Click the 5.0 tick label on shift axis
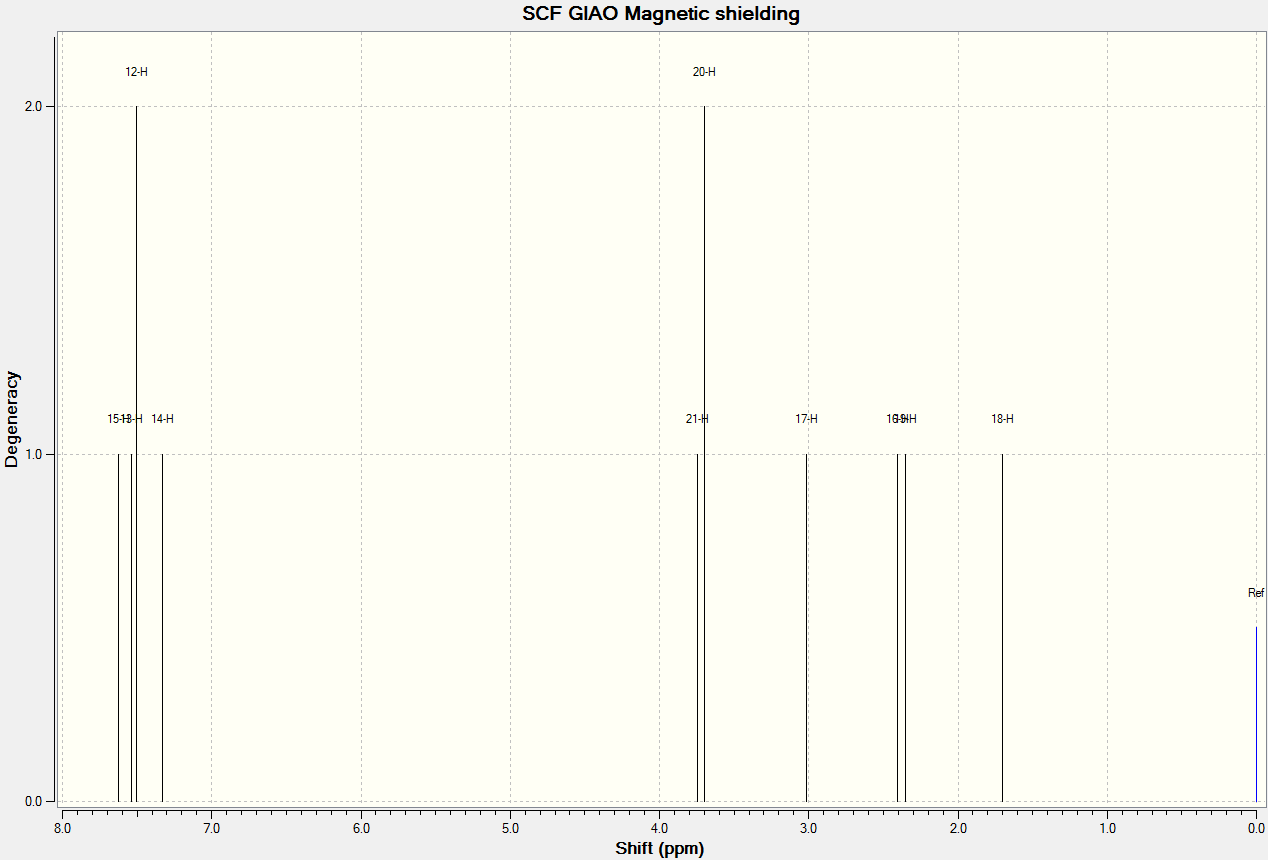 point(510,829)
